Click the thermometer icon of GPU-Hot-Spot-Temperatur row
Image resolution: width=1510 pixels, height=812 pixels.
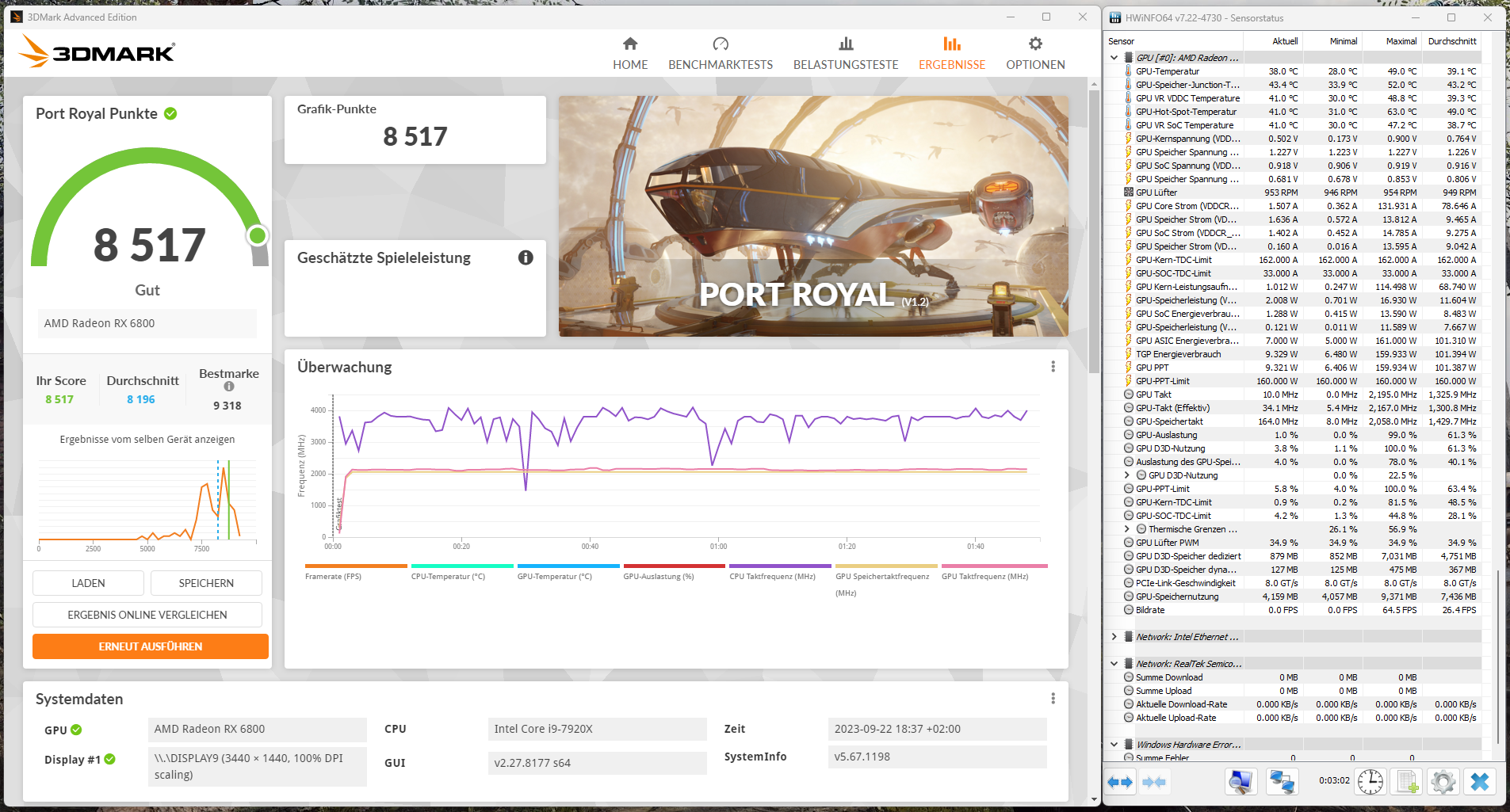(x=1129, y=112)
